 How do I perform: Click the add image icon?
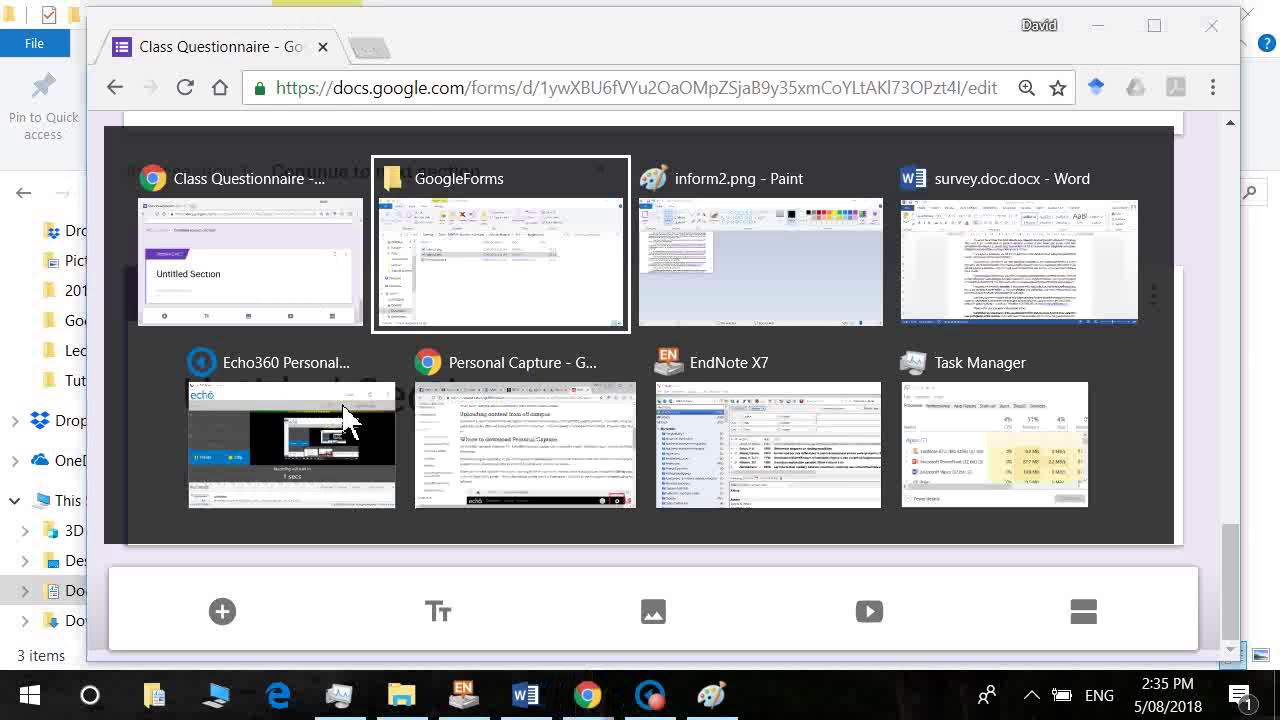click(653, 611)
